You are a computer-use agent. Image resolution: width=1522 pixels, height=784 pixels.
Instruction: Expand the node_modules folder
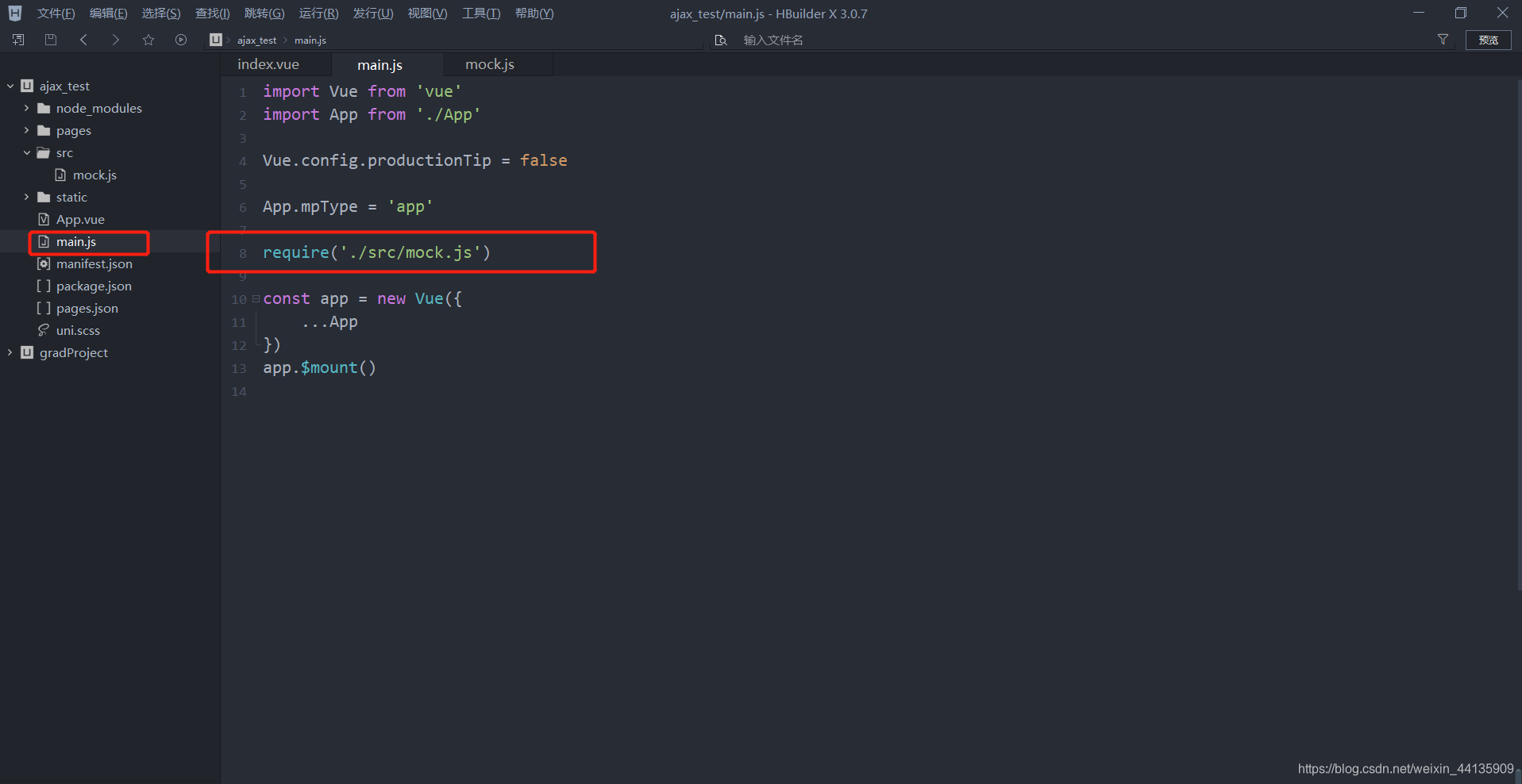click(x=26, y=108)
